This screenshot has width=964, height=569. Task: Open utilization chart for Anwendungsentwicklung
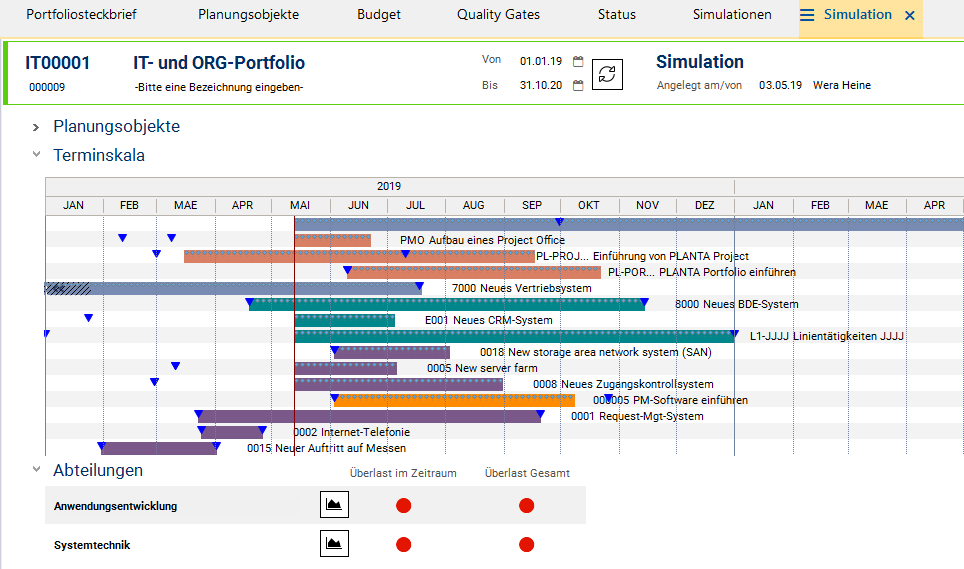[x=334, y=506]
